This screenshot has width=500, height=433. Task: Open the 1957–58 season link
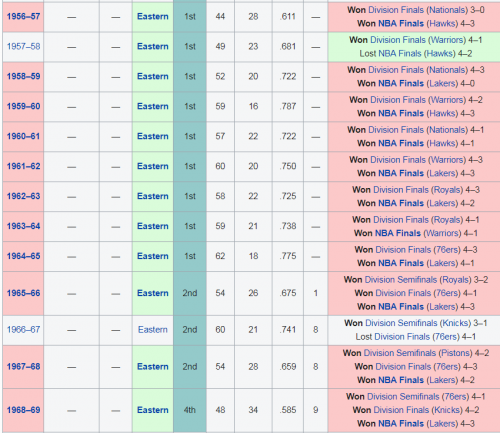click(x=23, y=46)
